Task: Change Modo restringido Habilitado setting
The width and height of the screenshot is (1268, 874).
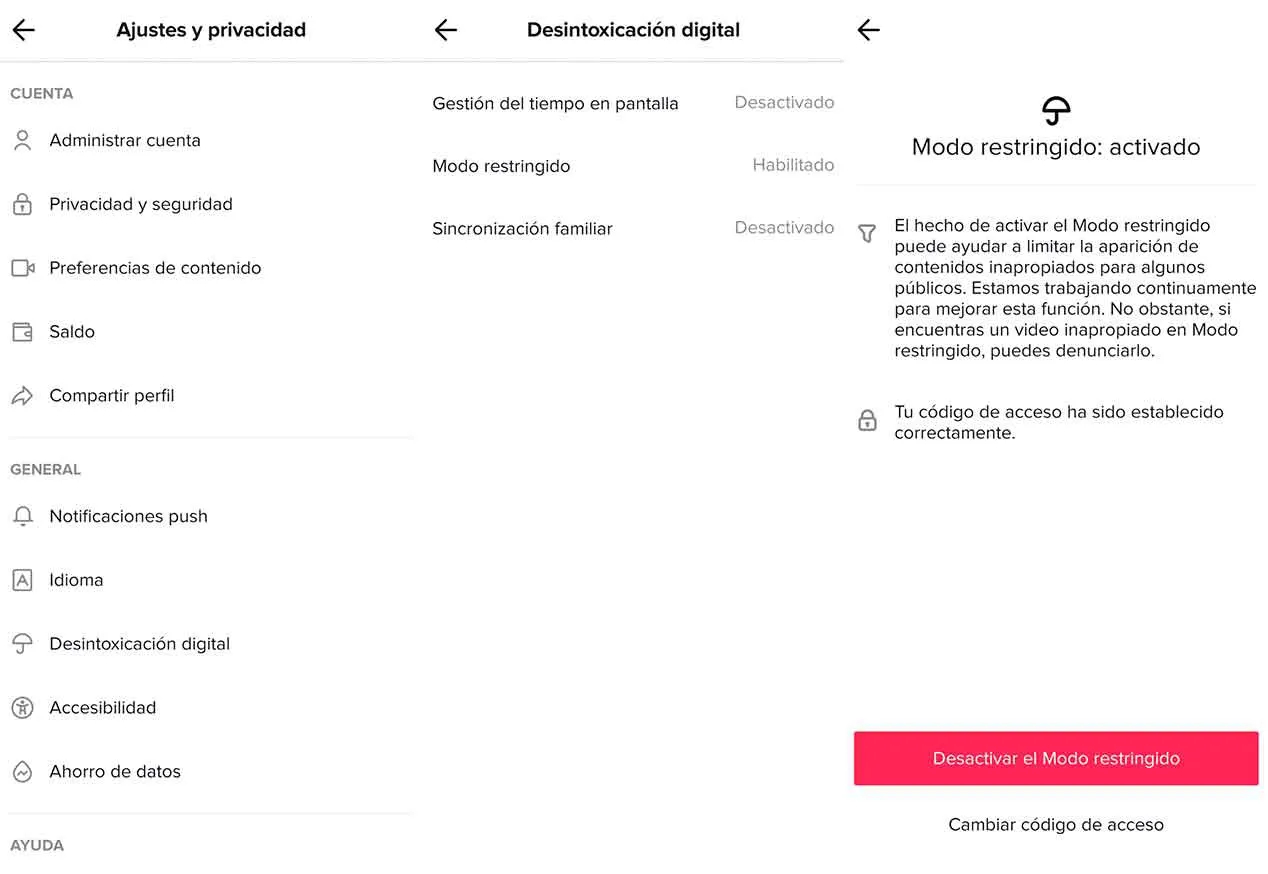Action: 632,166
